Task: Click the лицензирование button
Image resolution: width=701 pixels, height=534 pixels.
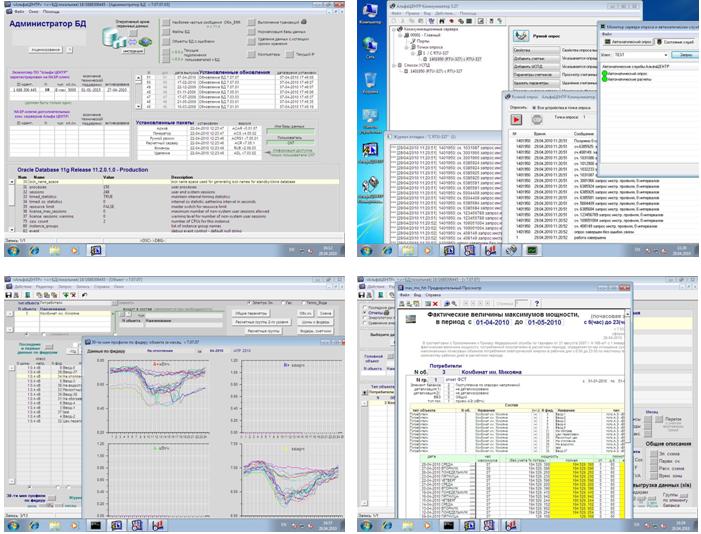Action: coord(45,50)
